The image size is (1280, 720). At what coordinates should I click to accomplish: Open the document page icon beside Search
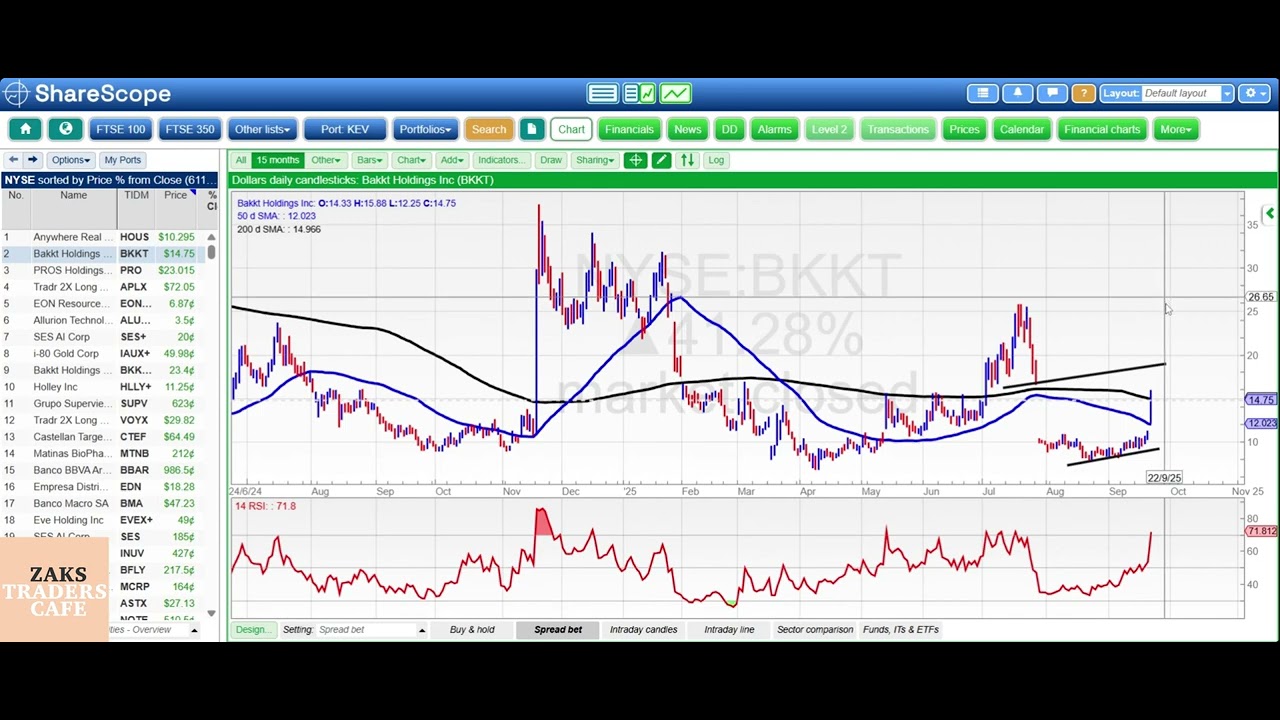coord(532,129)
